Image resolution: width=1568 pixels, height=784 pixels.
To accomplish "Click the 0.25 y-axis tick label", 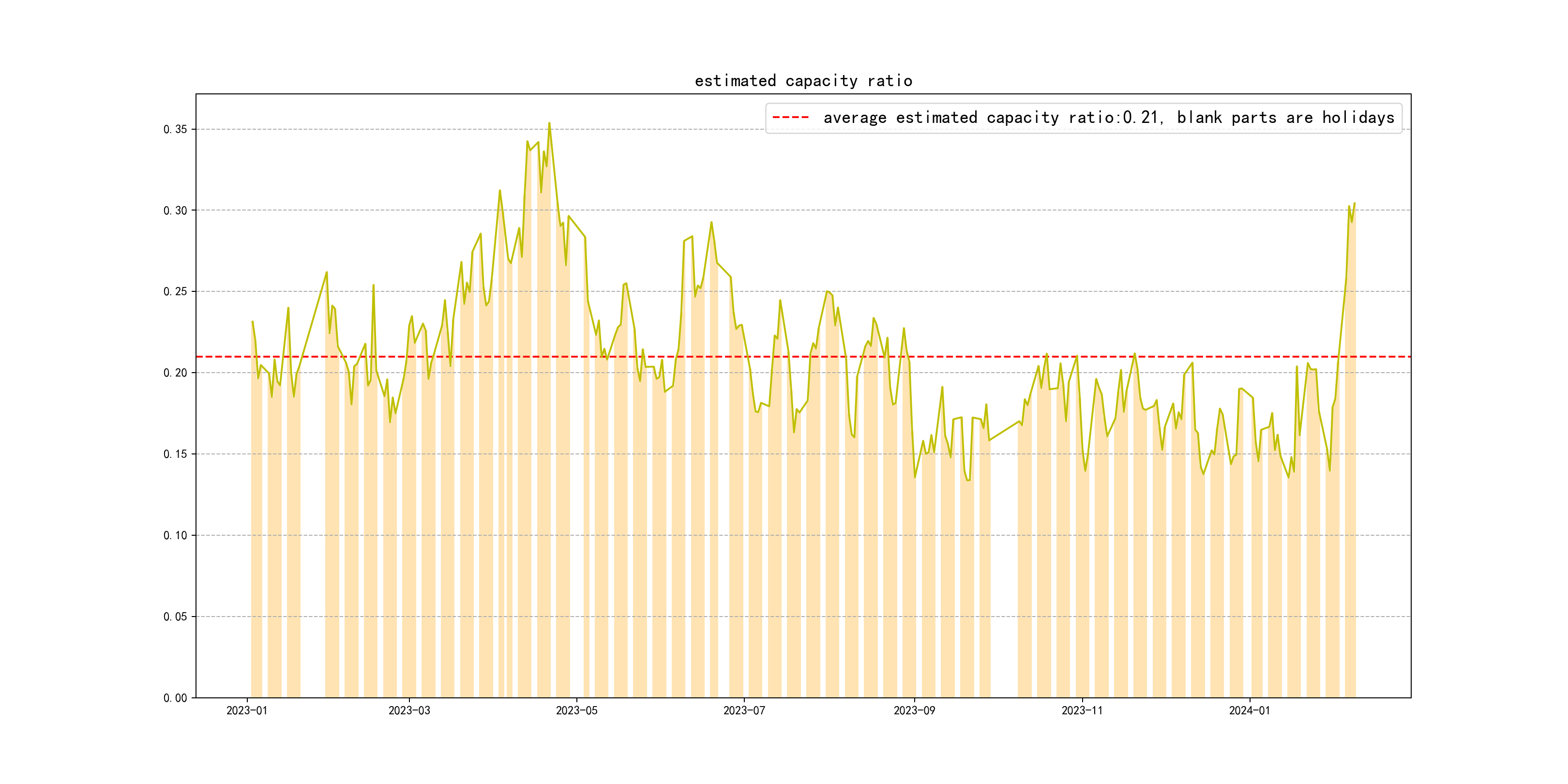I will 175,291.
